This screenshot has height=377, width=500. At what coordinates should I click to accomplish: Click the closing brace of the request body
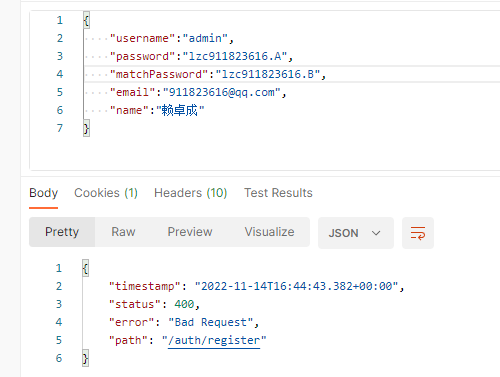click(86, 129)
